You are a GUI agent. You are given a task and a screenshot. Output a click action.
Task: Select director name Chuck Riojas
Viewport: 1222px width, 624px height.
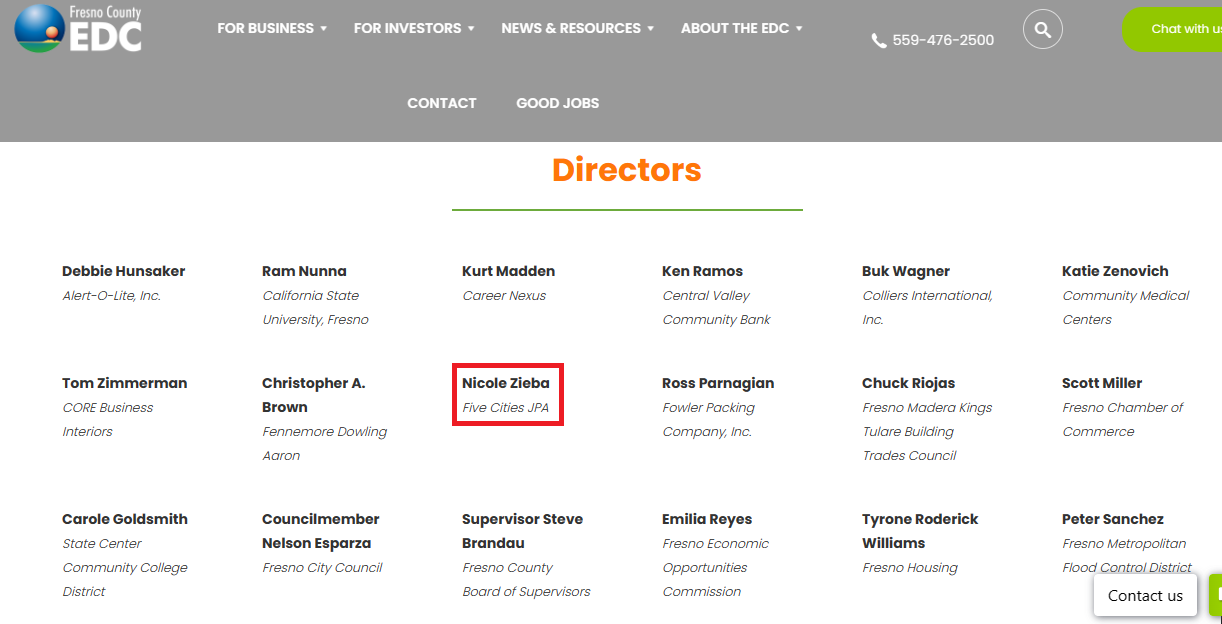(908, 383)
